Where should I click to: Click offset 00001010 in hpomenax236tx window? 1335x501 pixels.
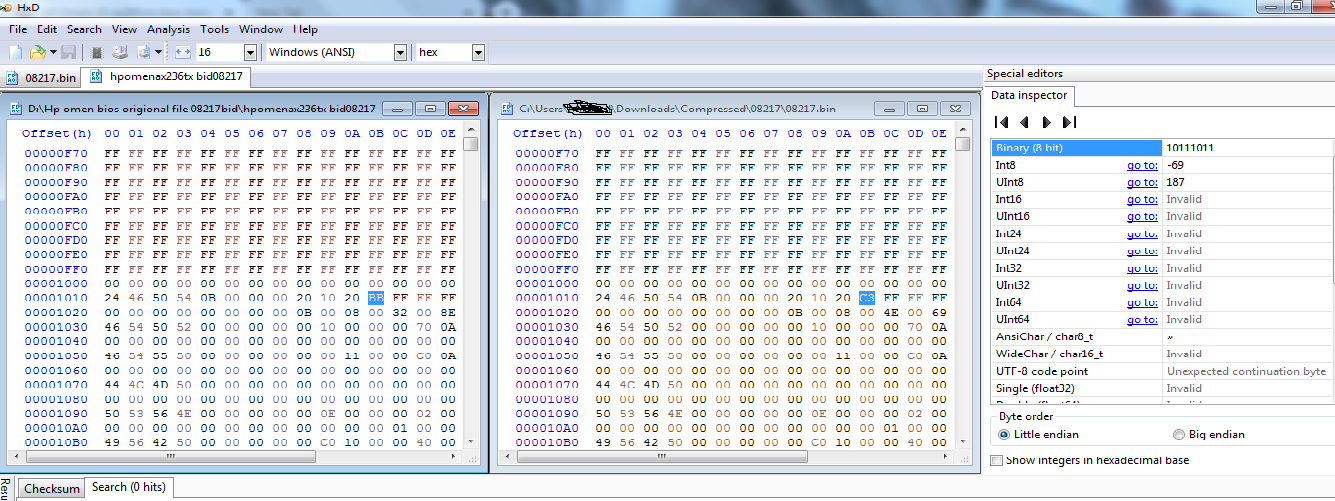[x=56, y=298]
